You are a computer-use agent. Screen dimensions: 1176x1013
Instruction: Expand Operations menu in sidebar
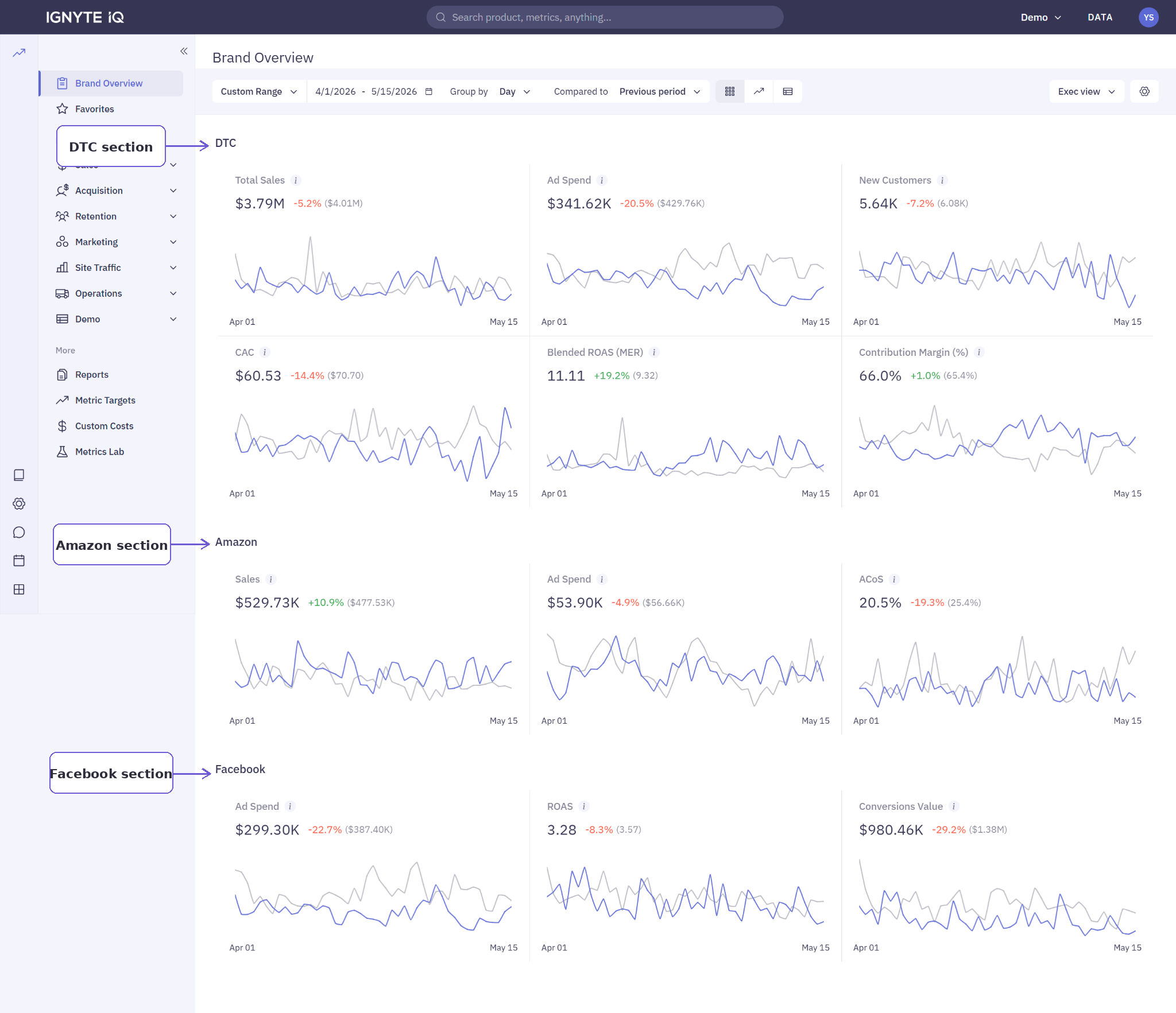[x=116, y=293]
